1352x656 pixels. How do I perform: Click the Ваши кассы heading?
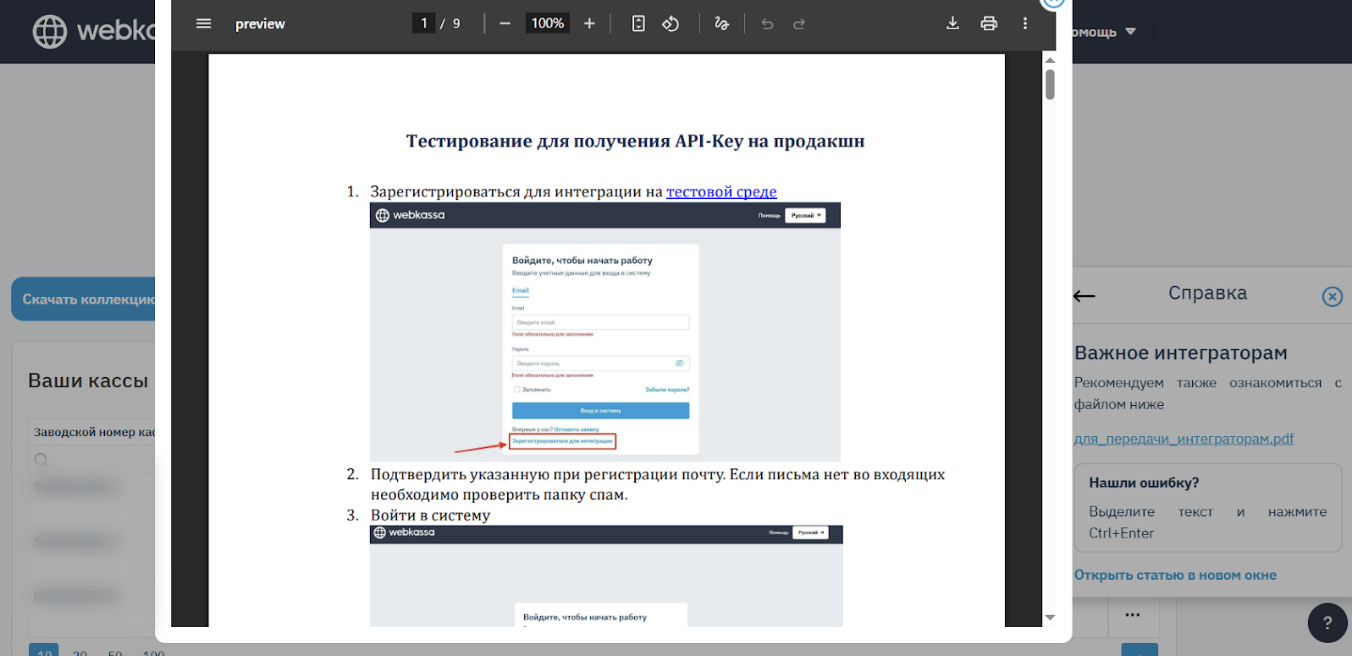click(88, 380)
